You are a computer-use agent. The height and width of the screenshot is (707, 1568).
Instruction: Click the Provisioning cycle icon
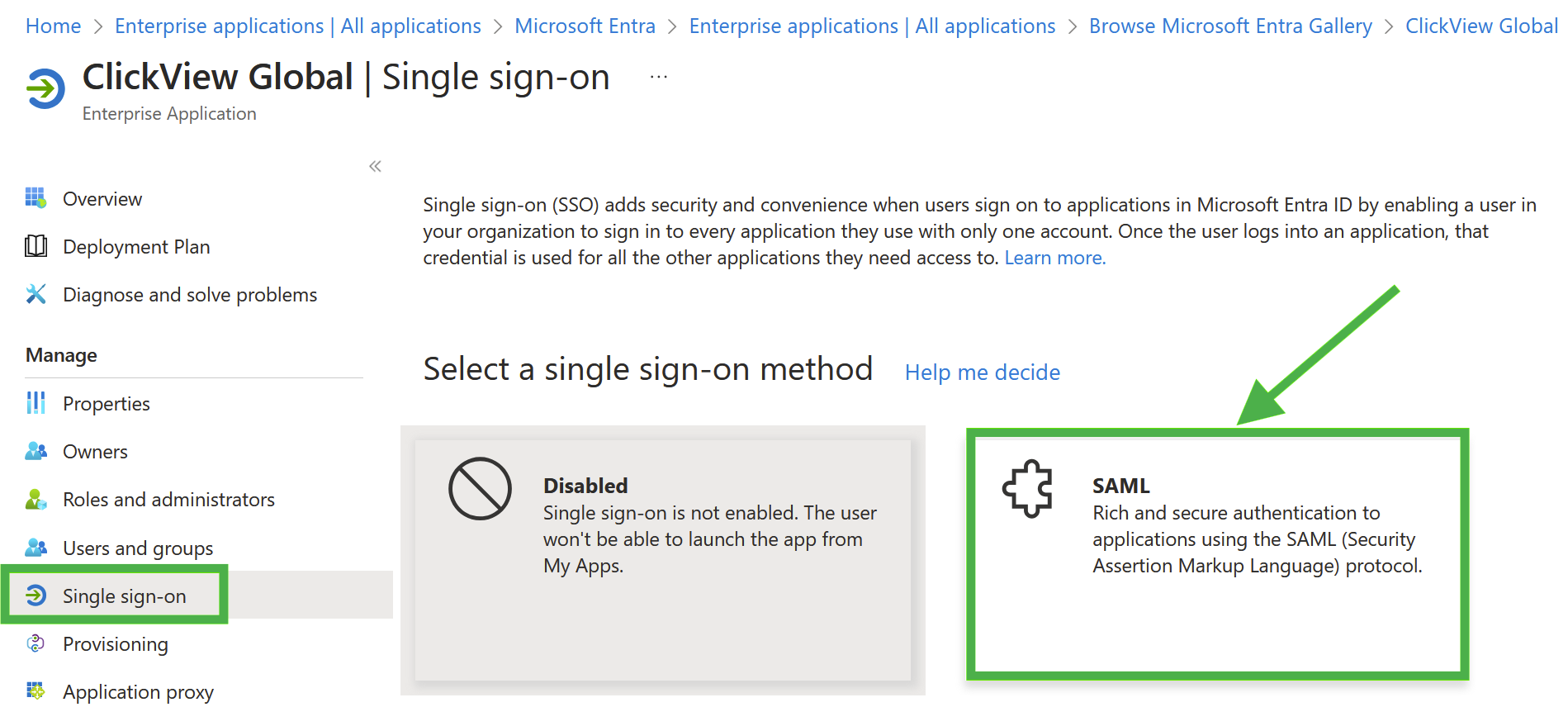[x=36, y=643]
